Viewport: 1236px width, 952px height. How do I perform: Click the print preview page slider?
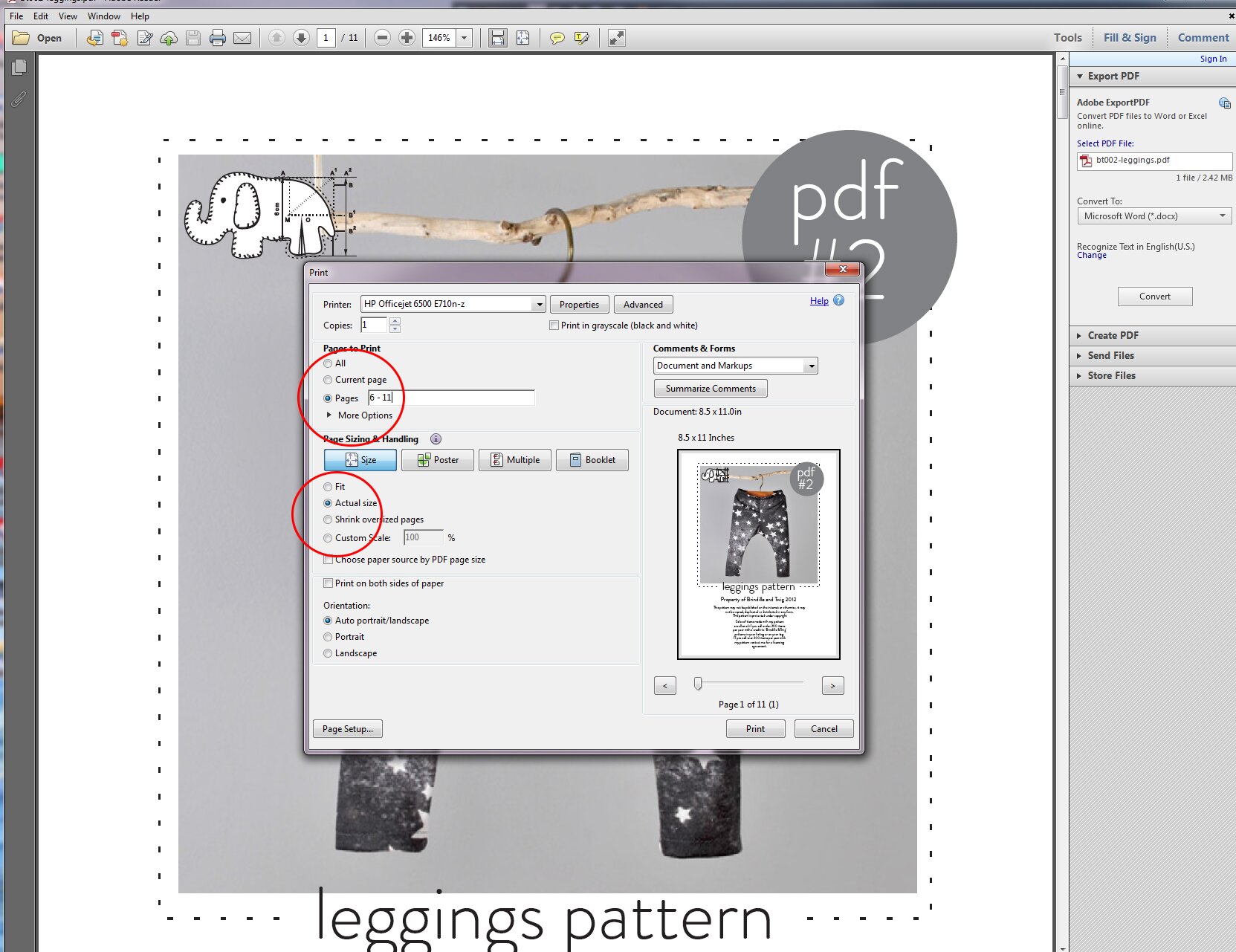coord(698,683)
